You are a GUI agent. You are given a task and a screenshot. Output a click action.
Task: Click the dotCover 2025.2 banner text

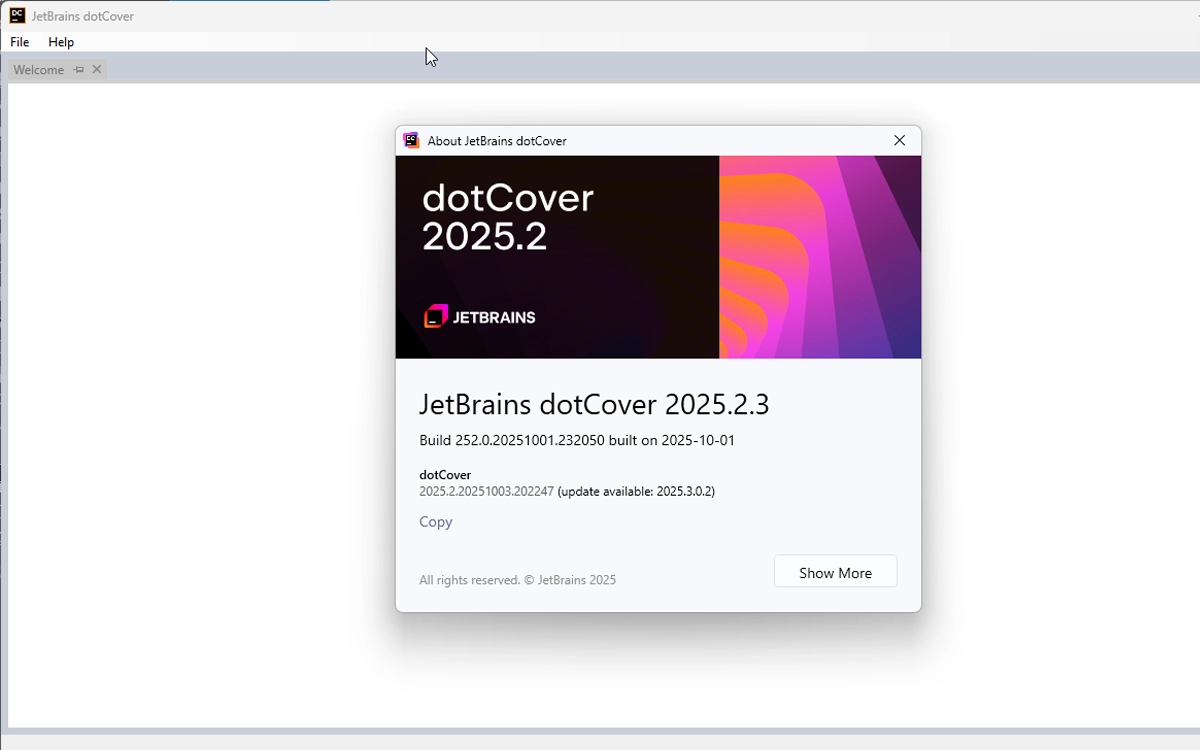tap(508, 217)
